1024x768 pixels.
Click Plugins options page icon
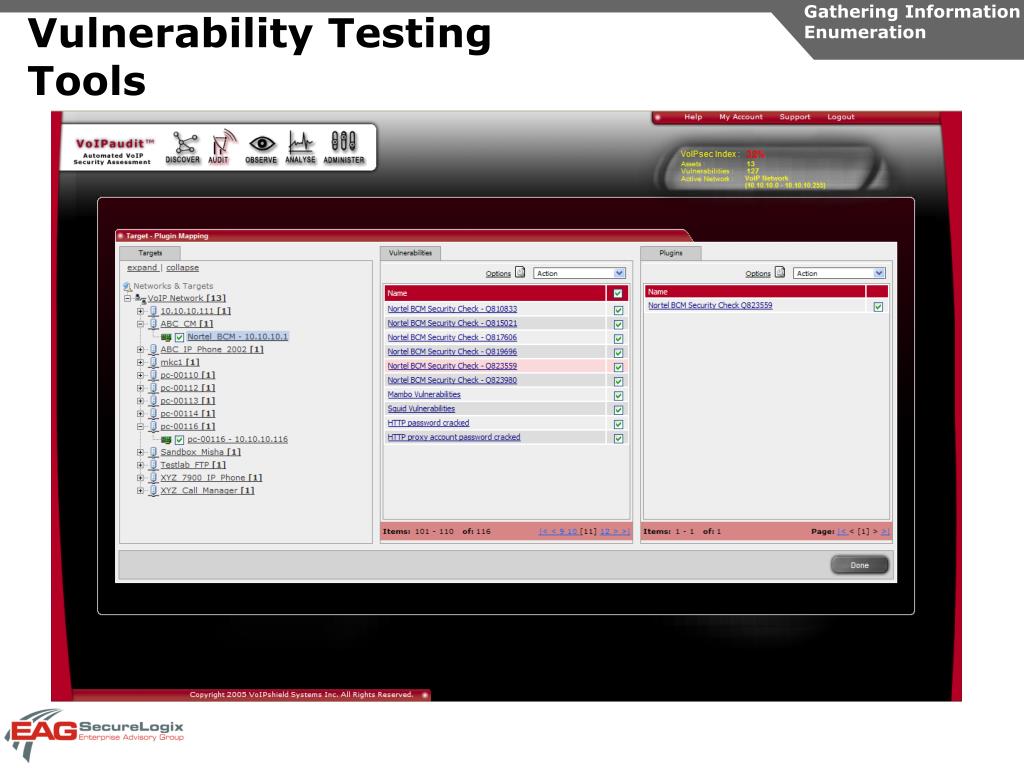[780, 272]
